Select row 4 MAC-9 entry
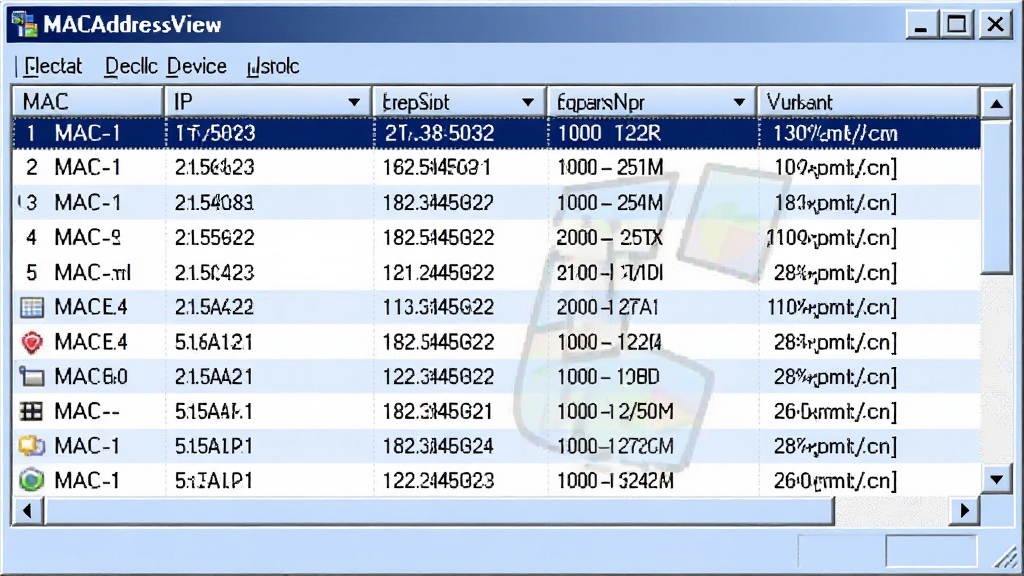Viewport: 1024px width, 576px height. click(x=496, y=238)
